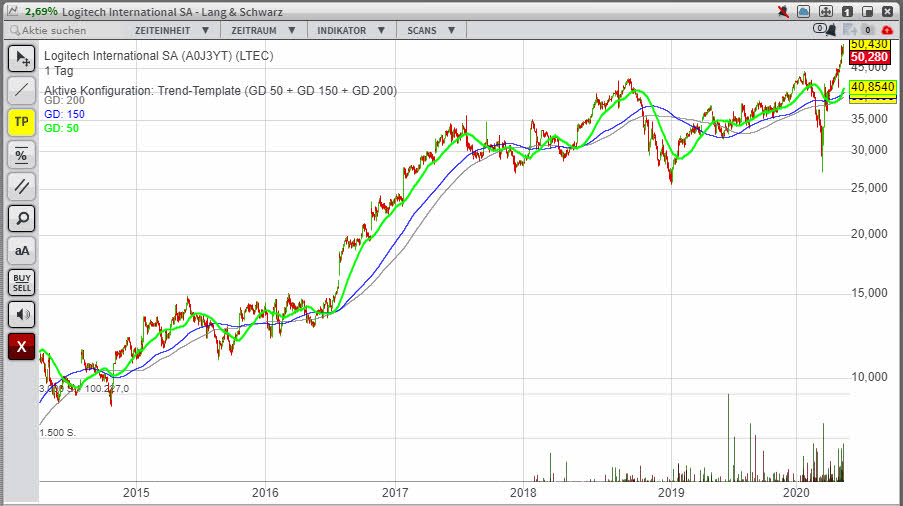Click the red 50,280 current price label

click(x=869, y=57)
